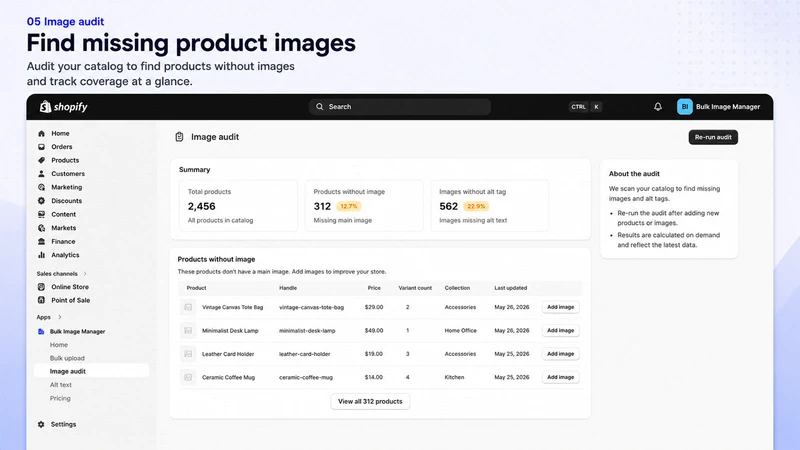Click the minimalist-desk-lamp handle
Image resolution: width=800 pixels, height=450 pixels.
coord(307,331)
